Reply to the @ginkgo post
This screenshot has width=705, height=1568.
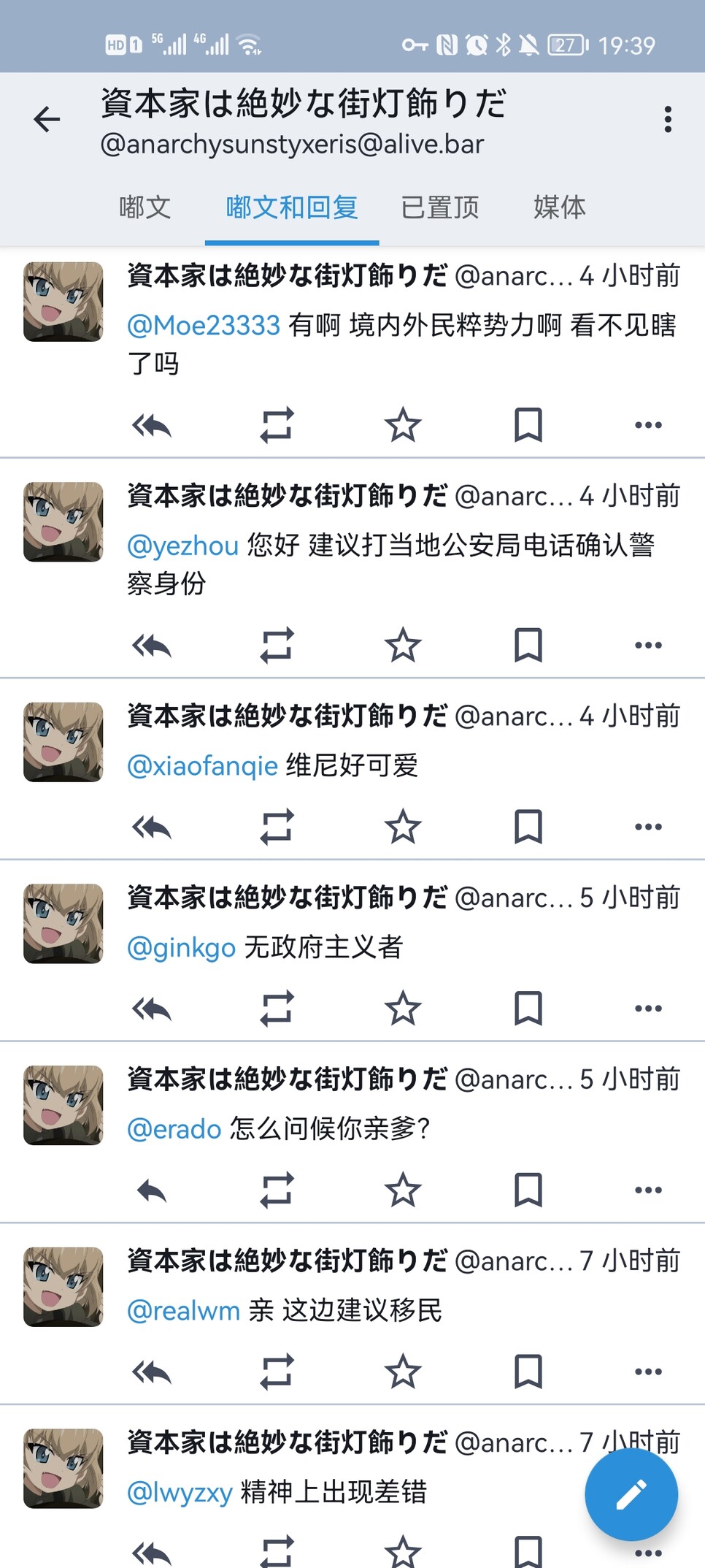click(x=152, y=1009)
